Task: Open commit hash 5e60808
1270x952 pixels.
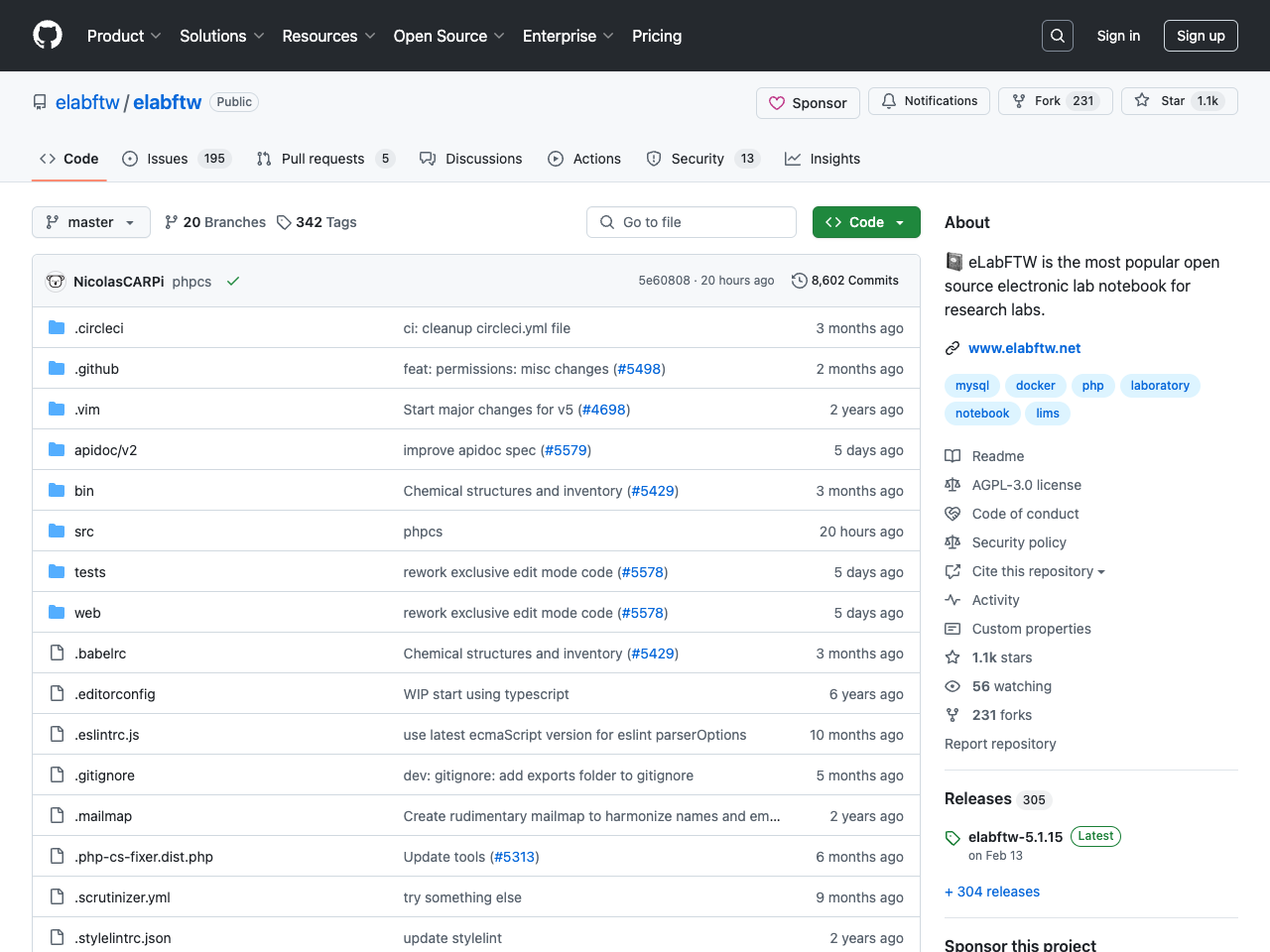Action: pyautogui.click(x=664, y=281)
